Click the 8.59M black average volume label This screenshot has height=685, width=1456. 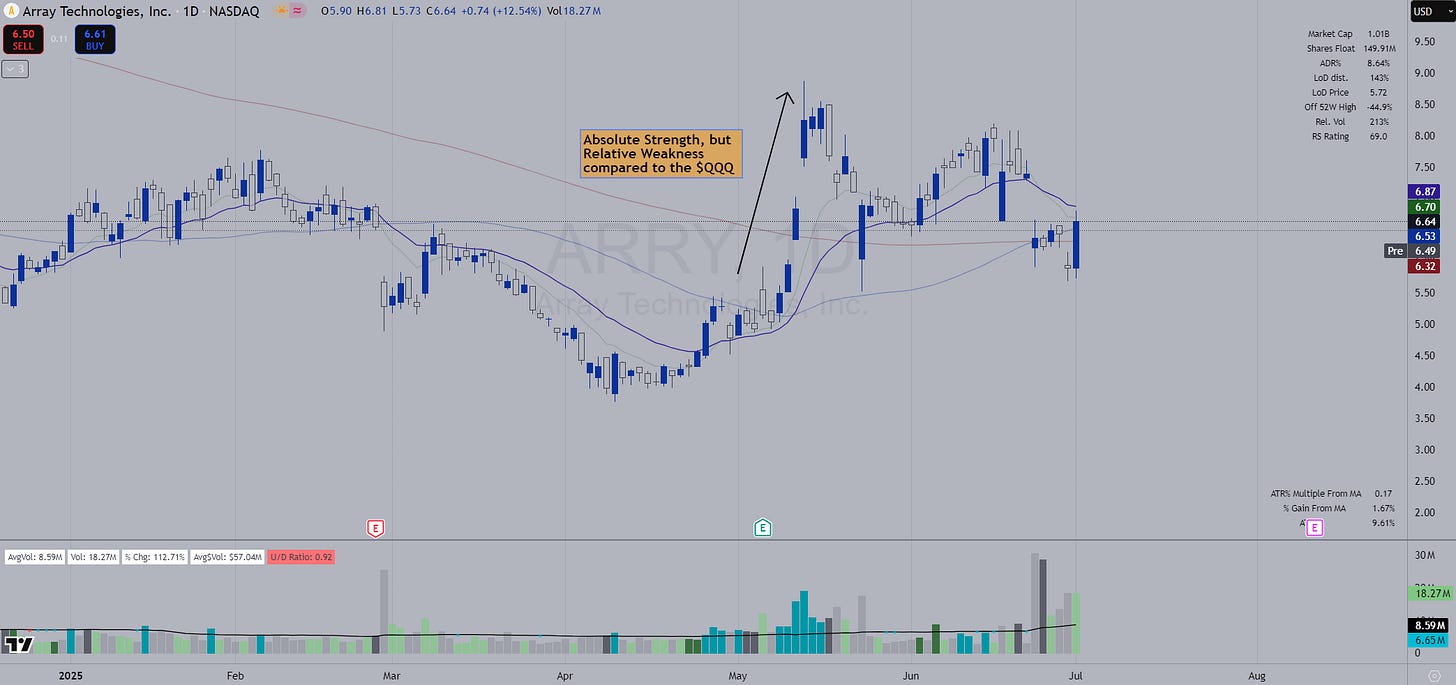click(x=1429, y=624)
